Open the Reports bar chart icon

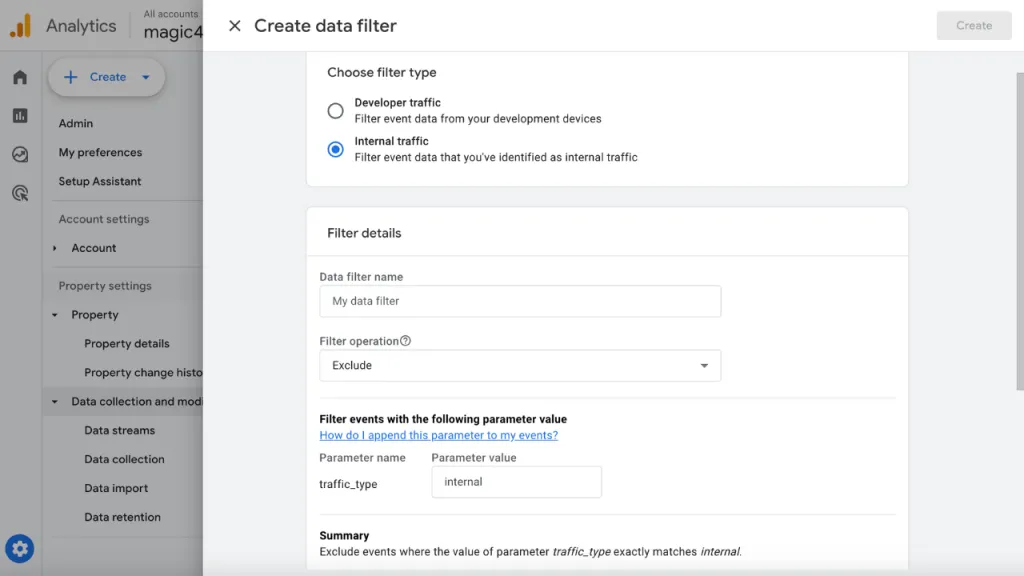pyautogui.click(x=20, y=116)
